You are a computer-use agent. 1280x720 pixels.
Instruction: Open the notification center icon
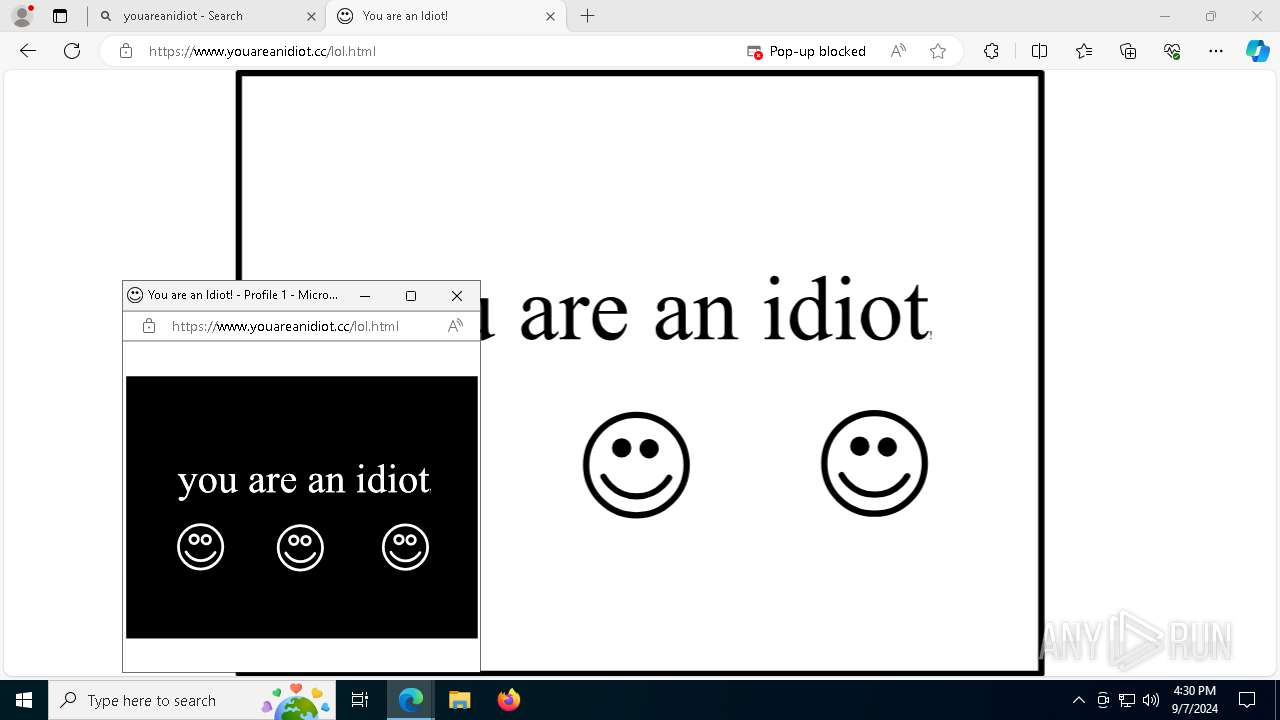[x=1247, y=700]
